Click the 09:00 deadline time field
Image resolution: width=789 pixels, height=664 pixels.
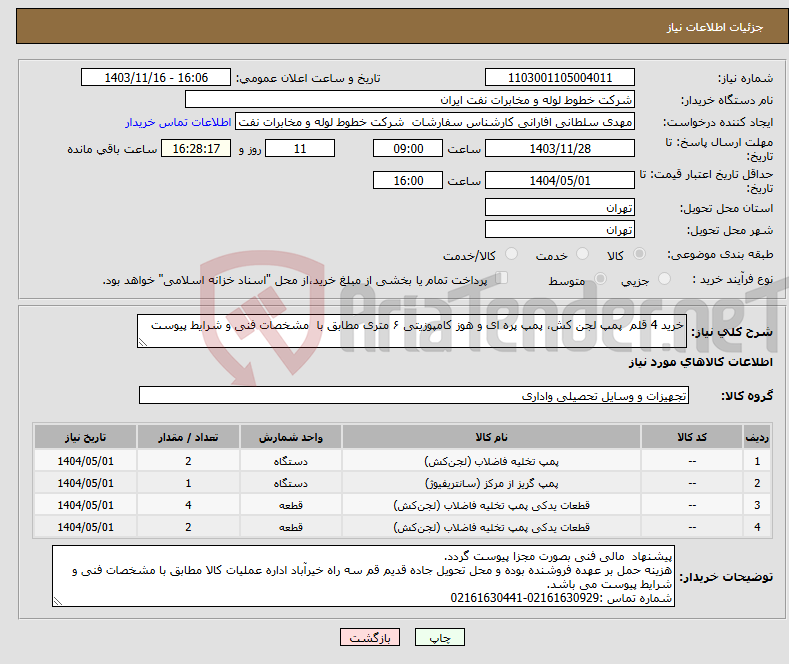408,148
